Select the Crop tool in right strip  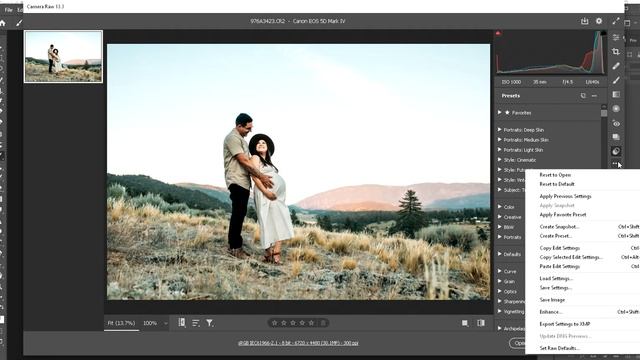tap(616, 52)
